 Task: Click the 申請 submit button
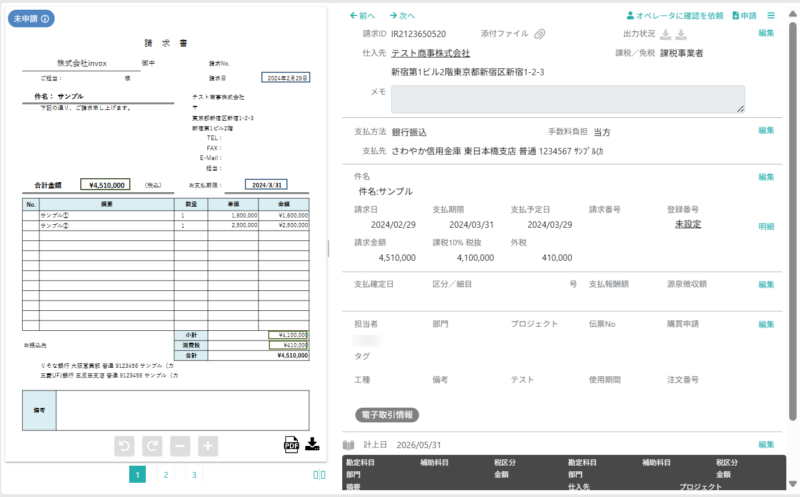(744, 16)
